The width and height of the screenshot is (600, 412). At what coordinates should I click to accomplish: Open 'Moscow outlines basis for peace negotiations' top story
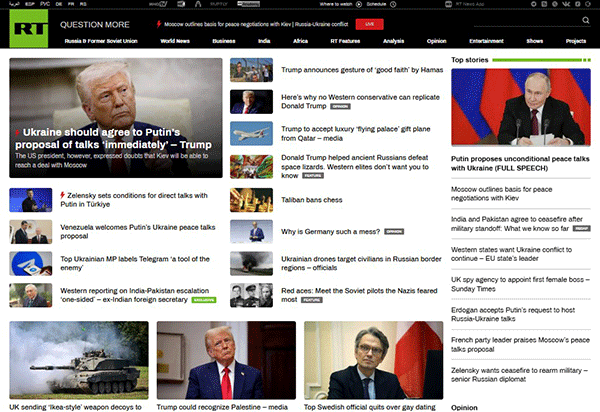click(x=501, y=194)
